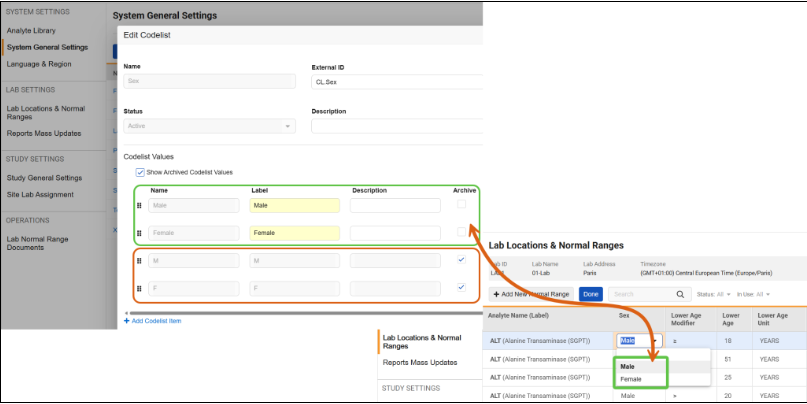Screen dimensions: 807x404
Task: Click the External ID field with CL.Sex
Action: [397, 82]
